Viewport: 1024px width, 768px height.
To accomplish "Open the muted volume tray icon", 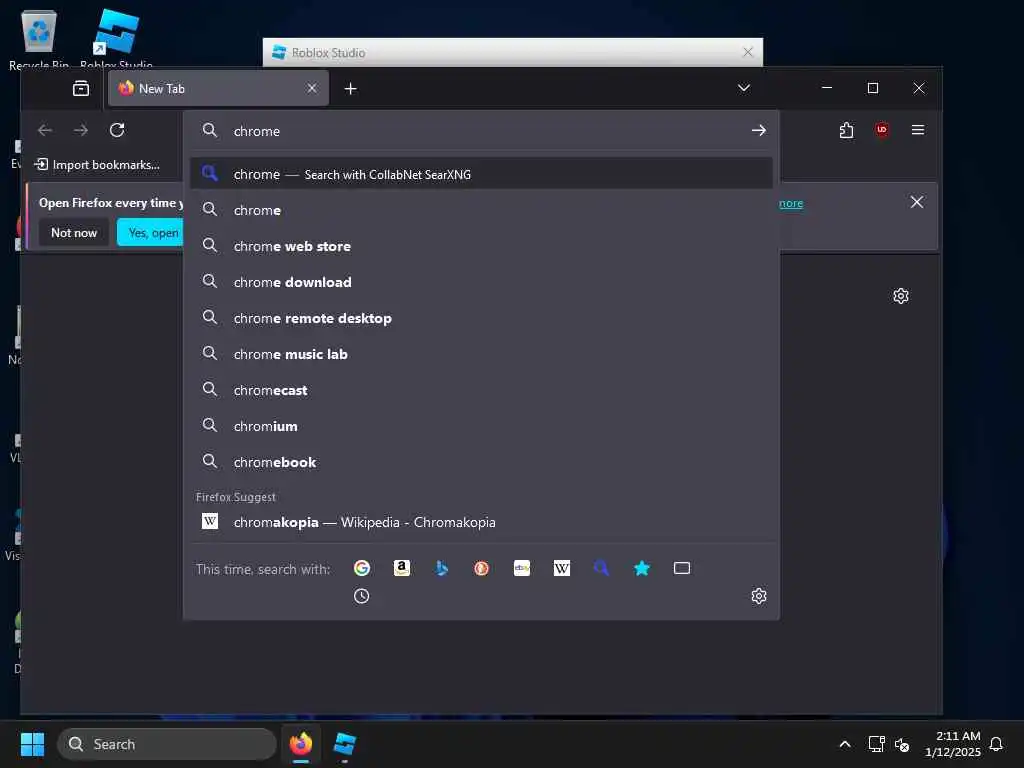I will pyautogui.click(x=902, y=744).
